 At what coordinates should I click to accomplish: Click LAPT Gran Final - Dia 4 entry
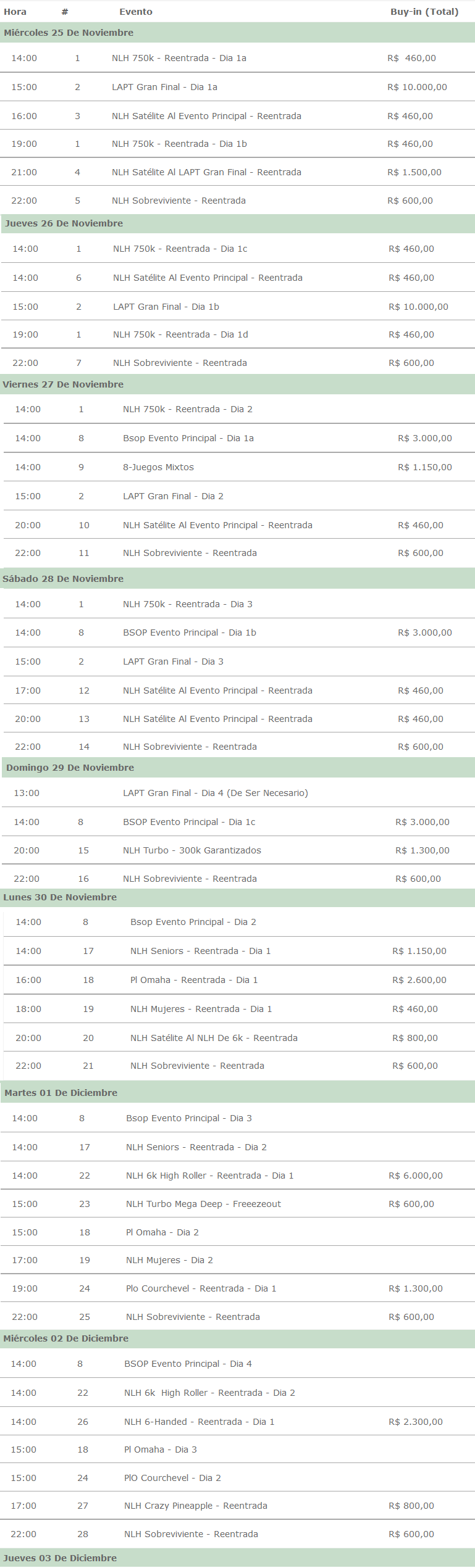coord(216,793)
